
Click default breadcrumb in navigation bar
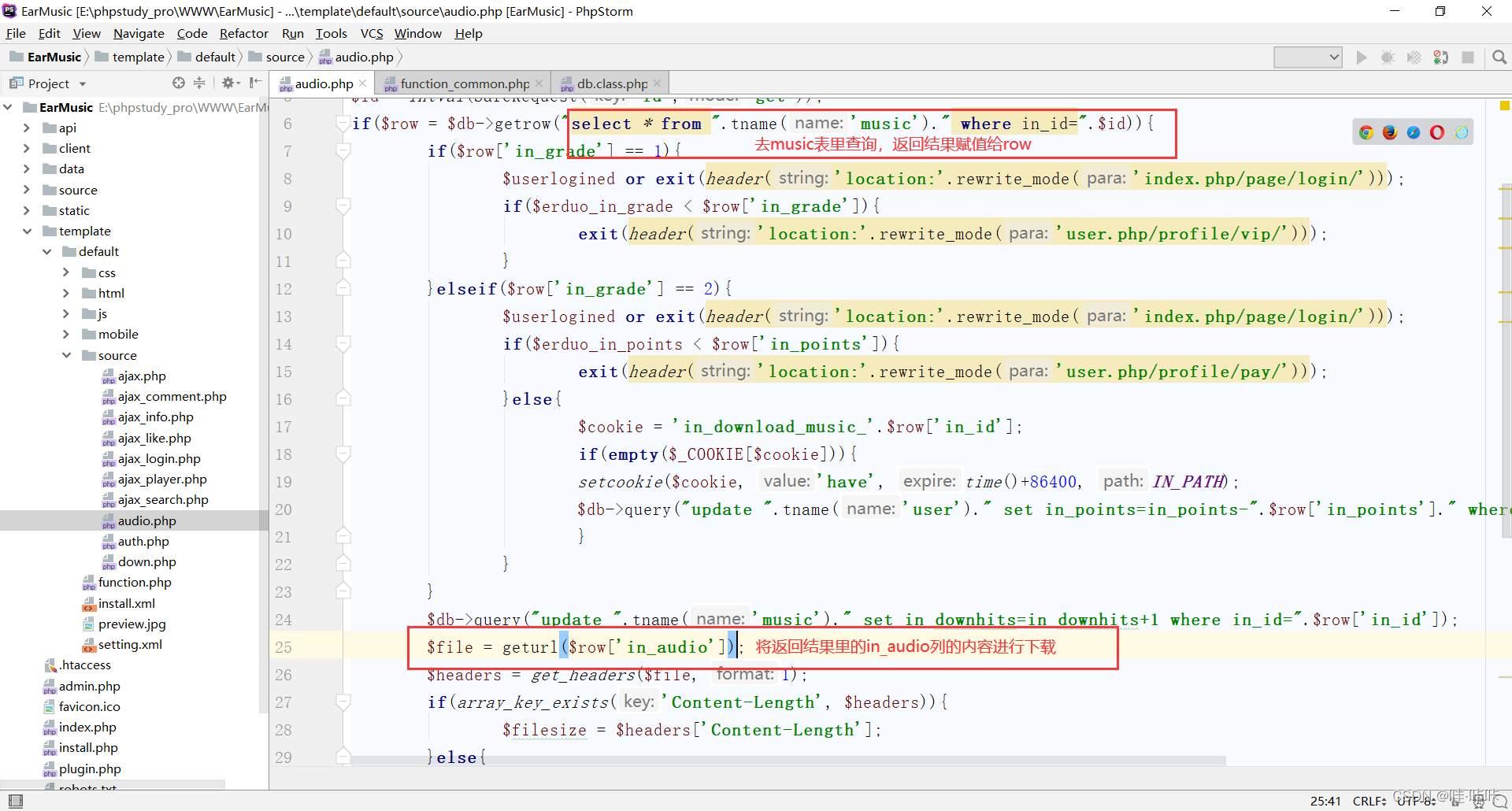click(207, 57)
